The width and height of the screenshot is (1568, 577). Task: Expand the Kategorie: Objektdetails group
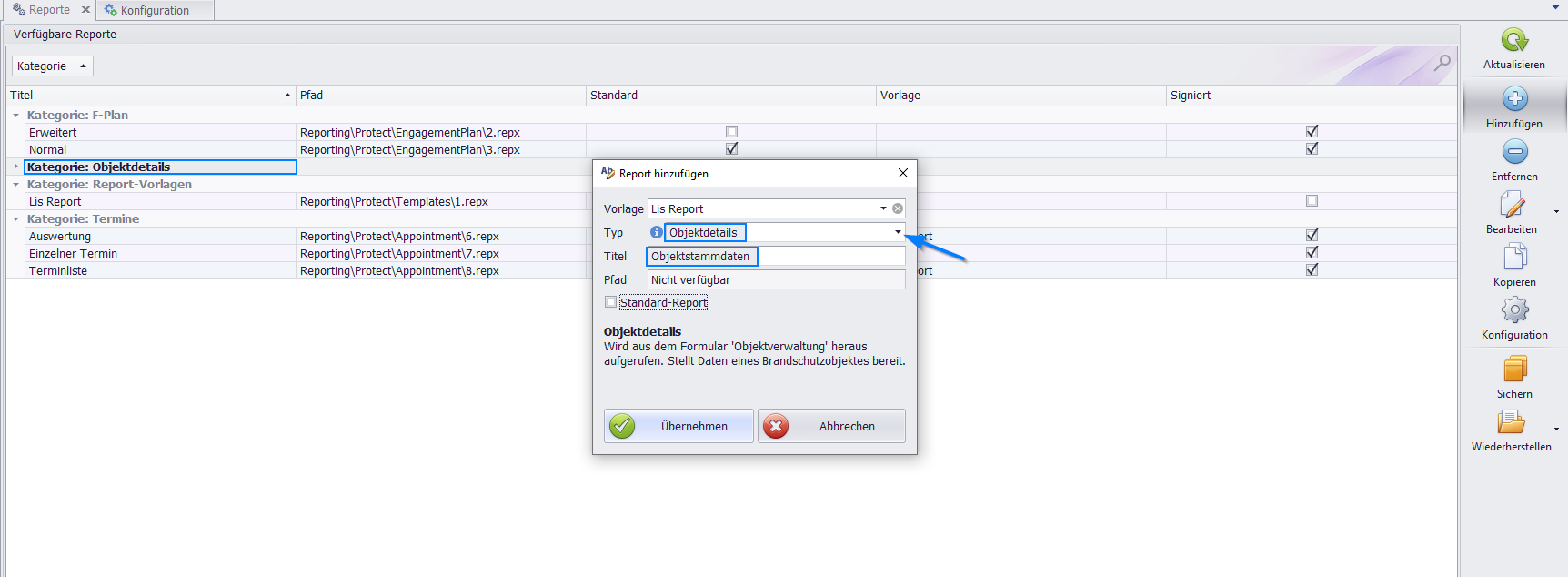point(15,167)
